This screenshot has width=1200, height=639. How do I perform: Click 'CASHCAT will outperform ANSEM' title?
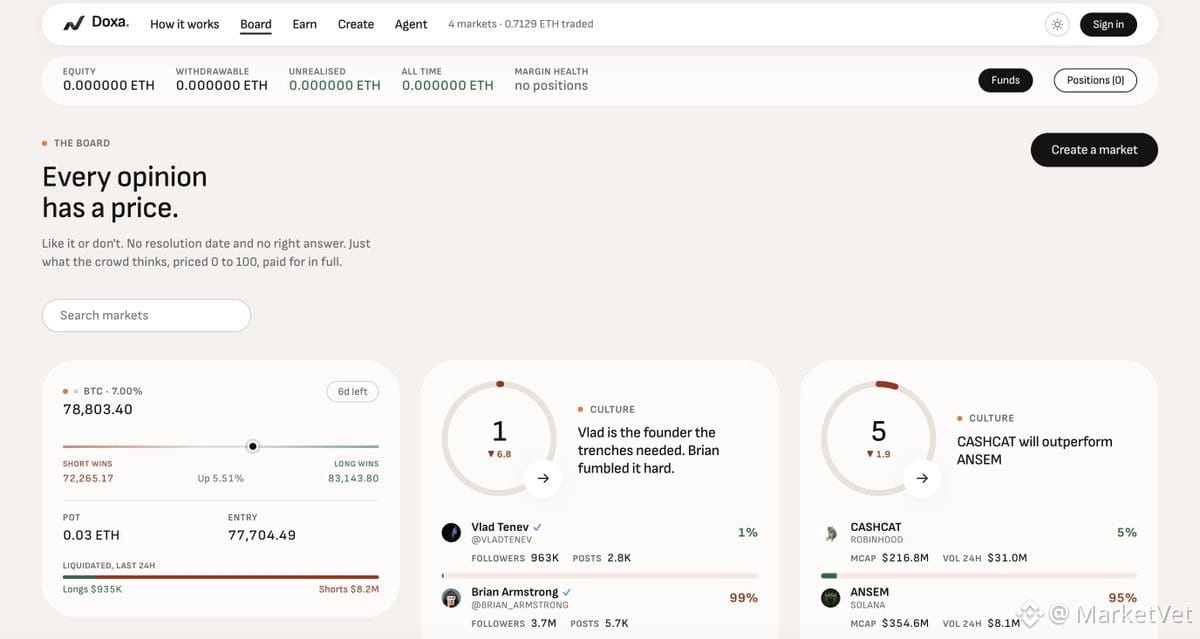tap(1035, 450)
